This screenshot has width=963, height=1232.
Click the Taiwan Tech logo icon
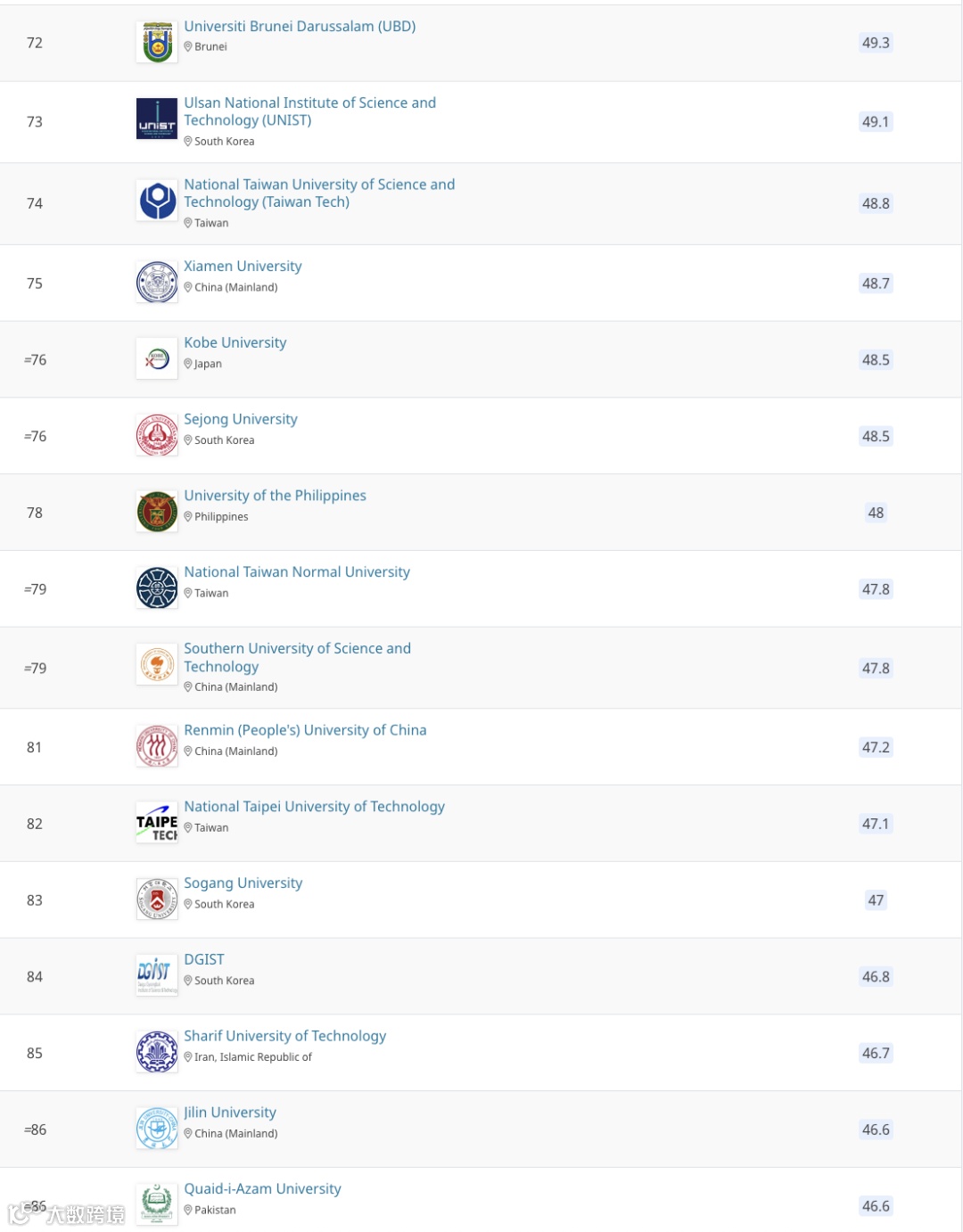157,201
